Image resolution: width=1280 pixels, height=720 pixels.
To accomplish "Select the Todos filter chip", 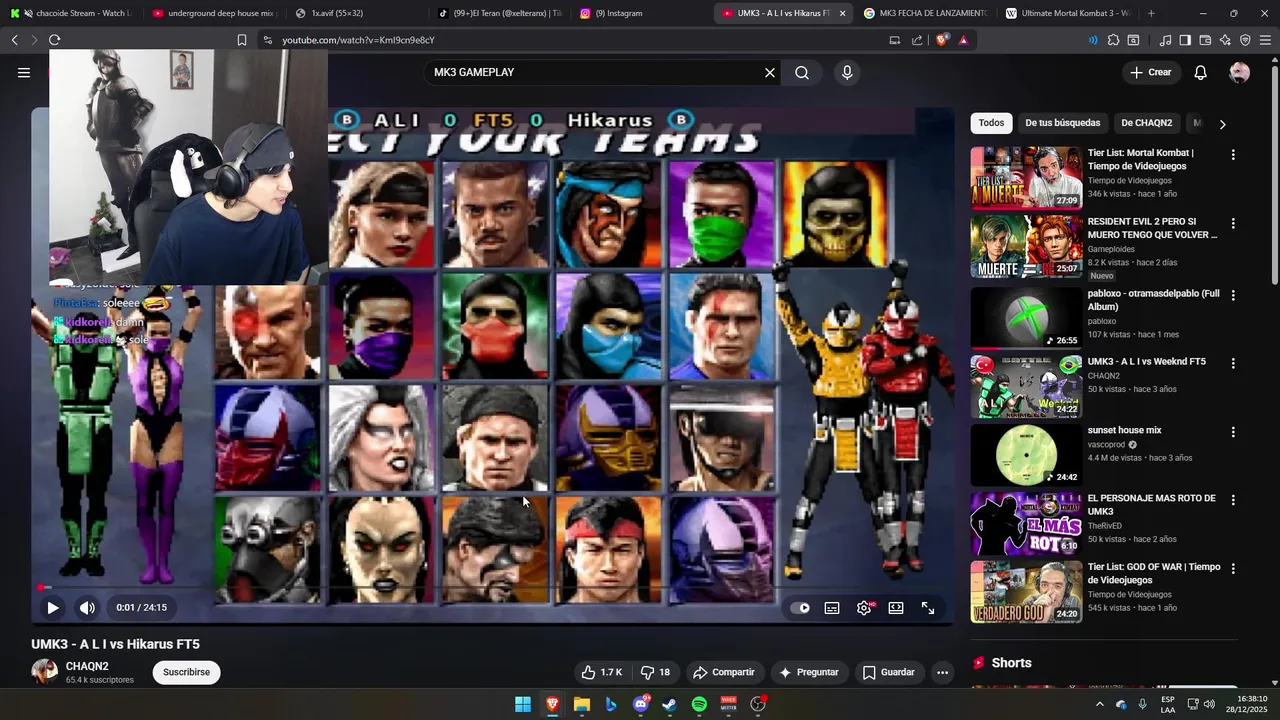I will pyautogui.click(x=991, y=123).
